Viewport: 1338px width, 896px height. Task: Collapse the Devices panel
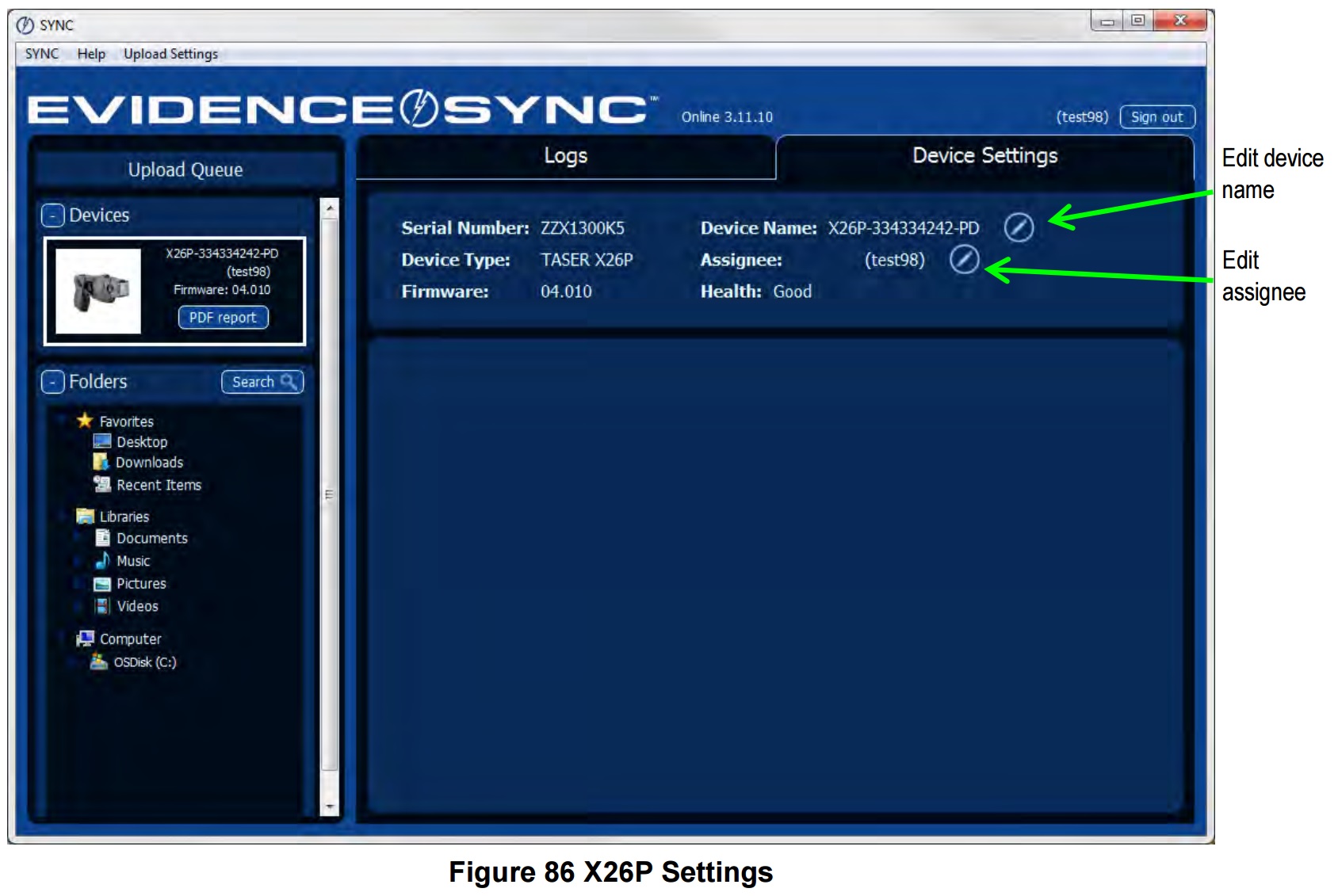point(52,214)
